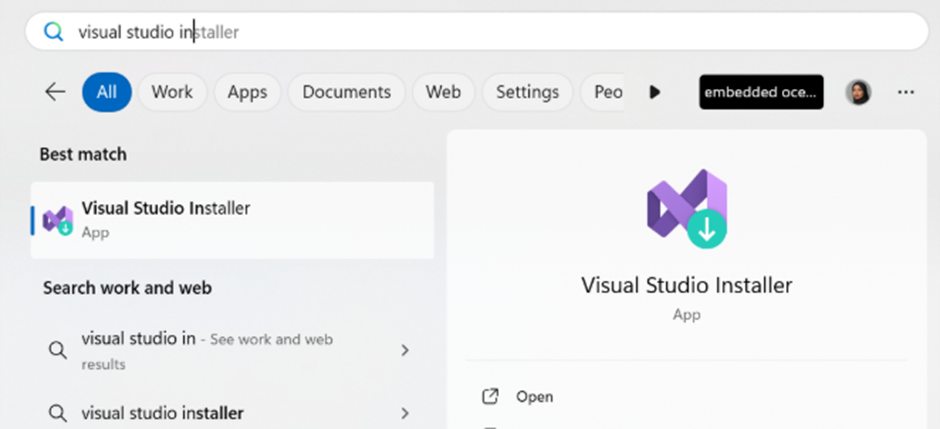Click the 'embedded oce...' black button
Image resolution: width=940 pixels, height=429 pixels.
pyautogui.click(x=761, y=92)
